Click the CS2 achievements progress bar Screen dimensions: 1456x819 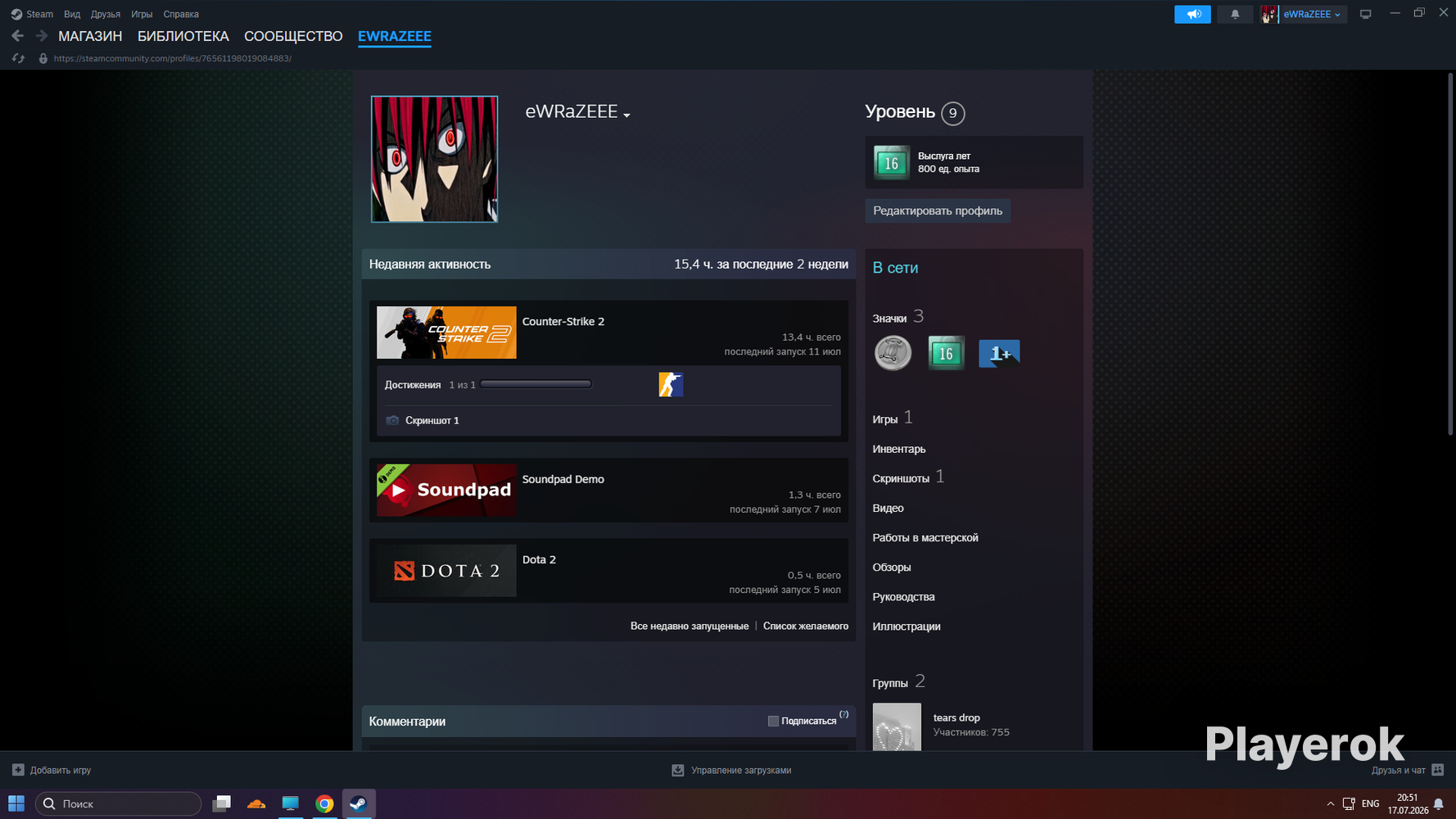pos(536,384)
